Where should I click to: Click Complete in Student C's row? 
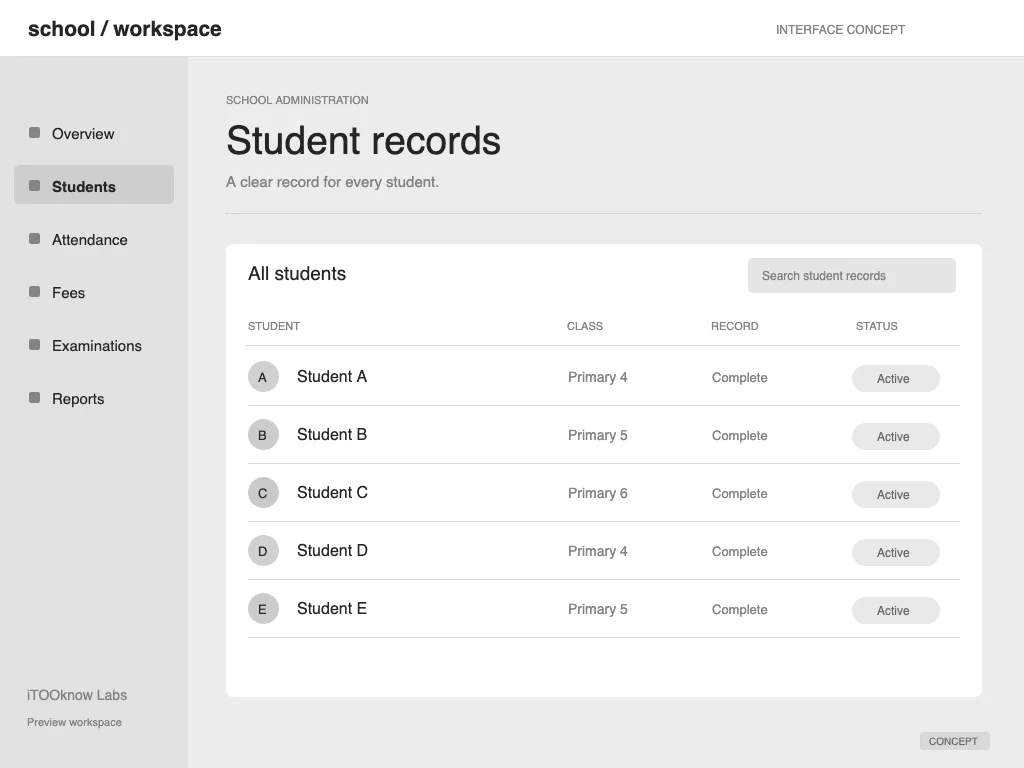[739, 494]
